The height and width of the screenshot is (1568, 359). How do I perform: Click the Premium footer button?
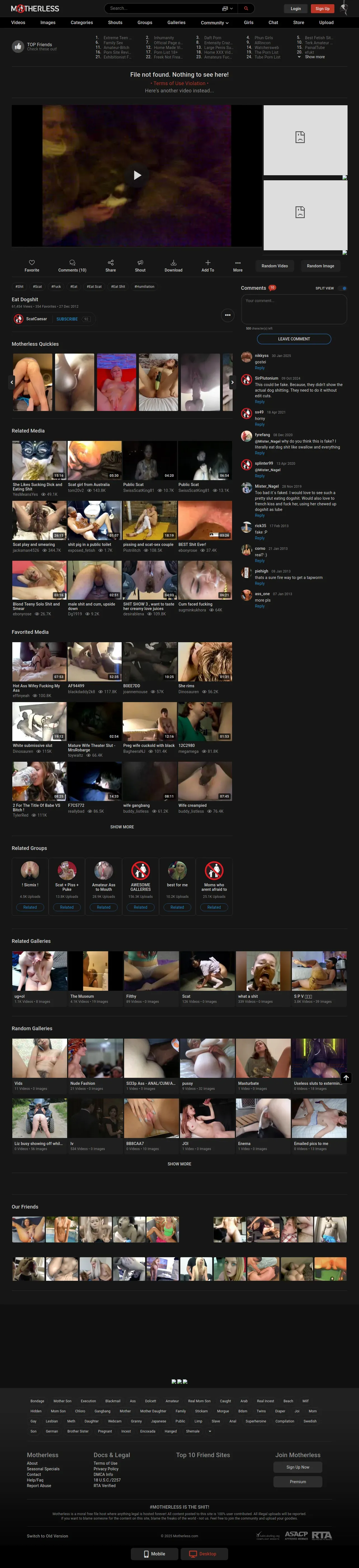pyautogui.click(x=298, y=1481)
